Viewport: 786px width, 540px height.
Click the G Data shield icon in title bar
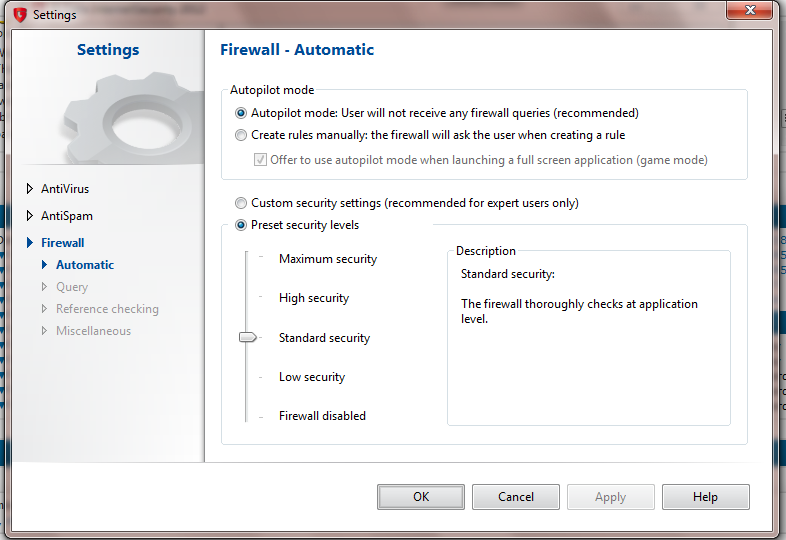pos(18,14)
